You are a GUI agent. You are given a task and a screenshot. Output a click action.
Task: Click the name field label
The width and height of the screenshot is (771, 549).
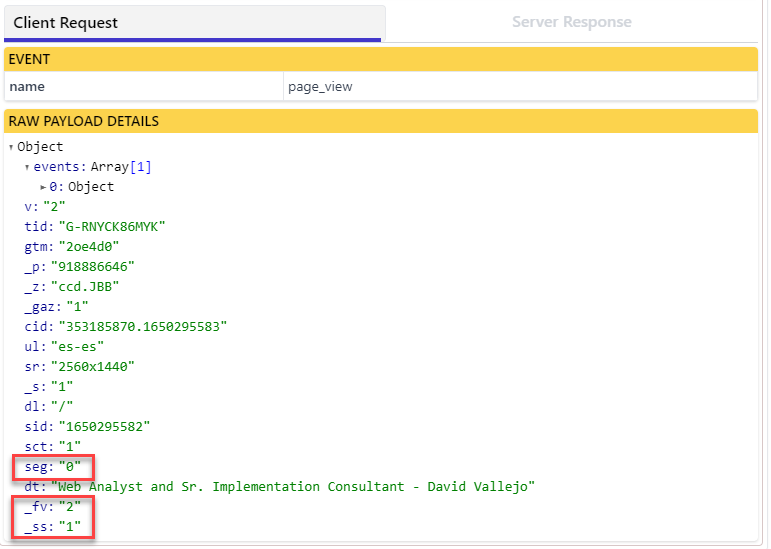[x=27, y=87]
